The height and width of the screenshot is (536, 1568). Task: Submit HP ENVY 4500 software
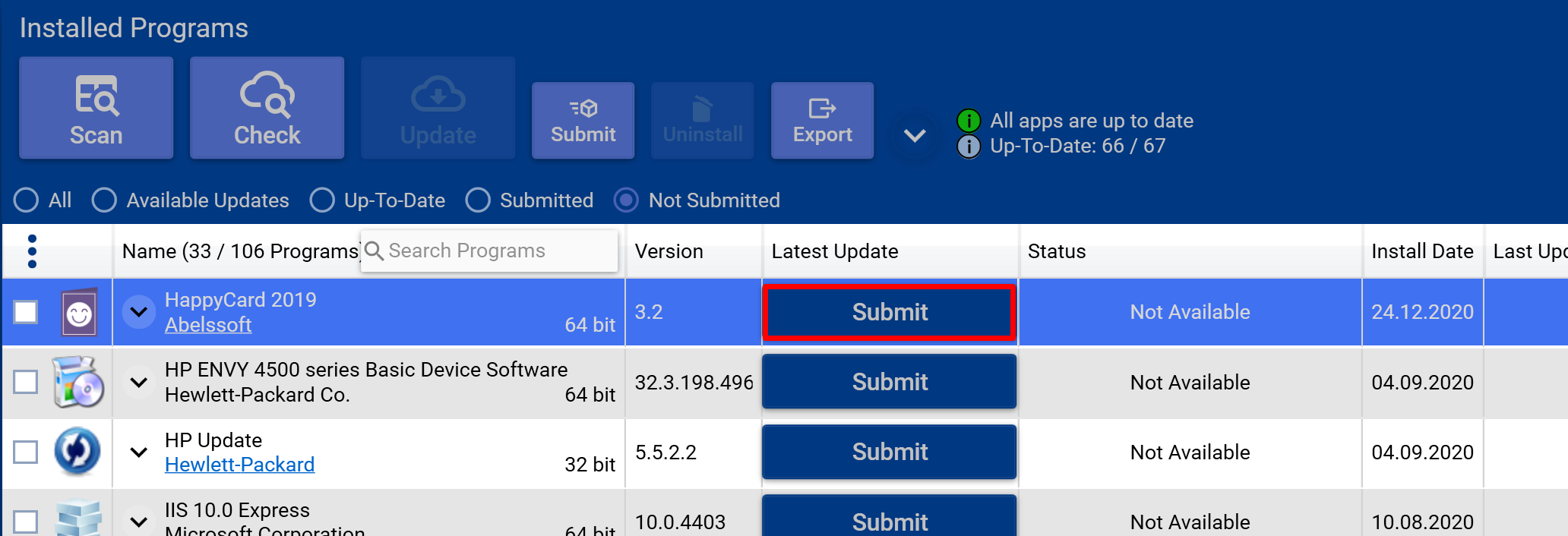click(x=890, y=382)
